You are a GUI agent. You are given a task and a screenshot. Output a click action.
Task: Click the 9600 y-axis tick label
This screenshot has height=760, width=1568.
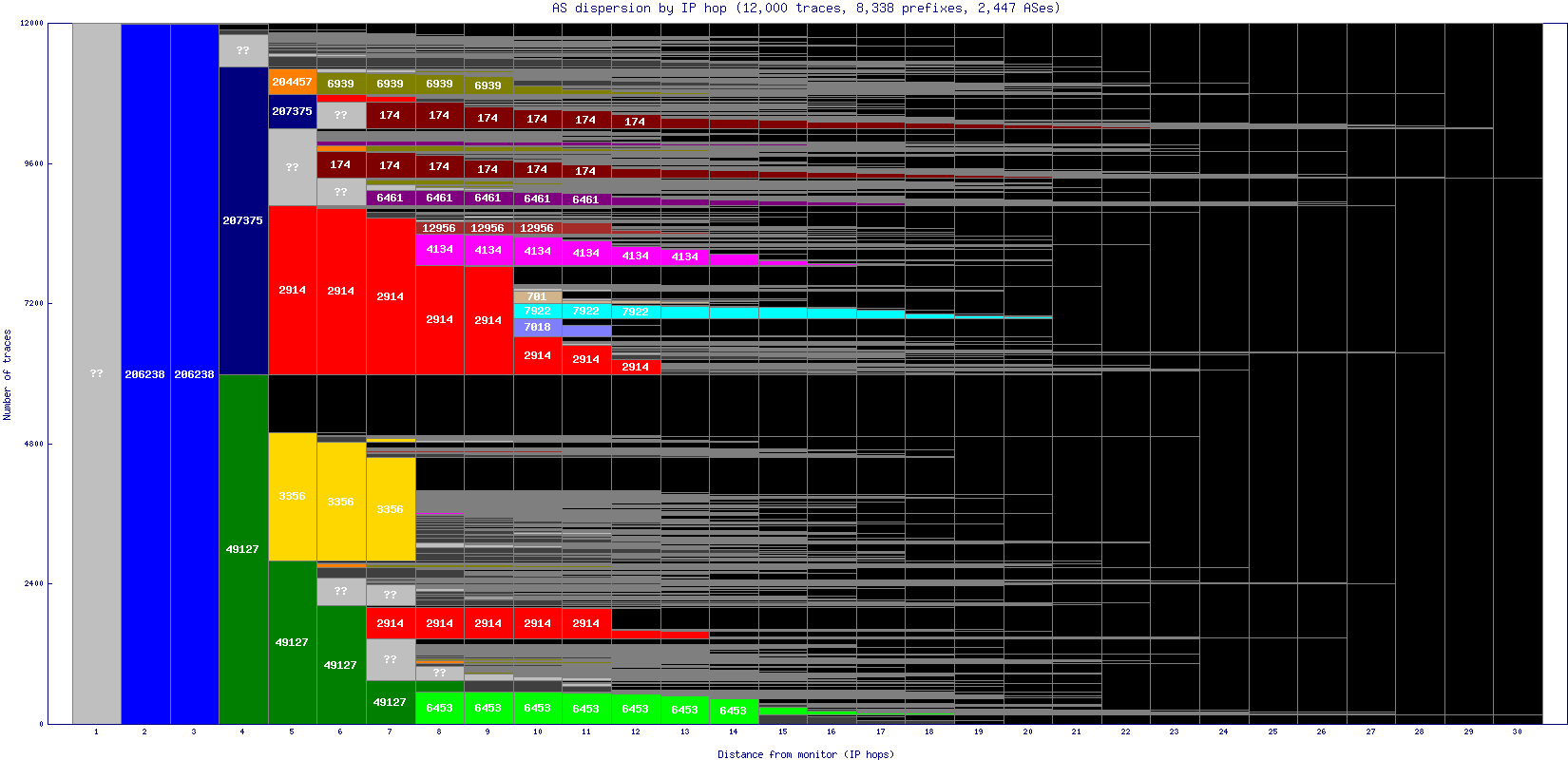[34, 163]
